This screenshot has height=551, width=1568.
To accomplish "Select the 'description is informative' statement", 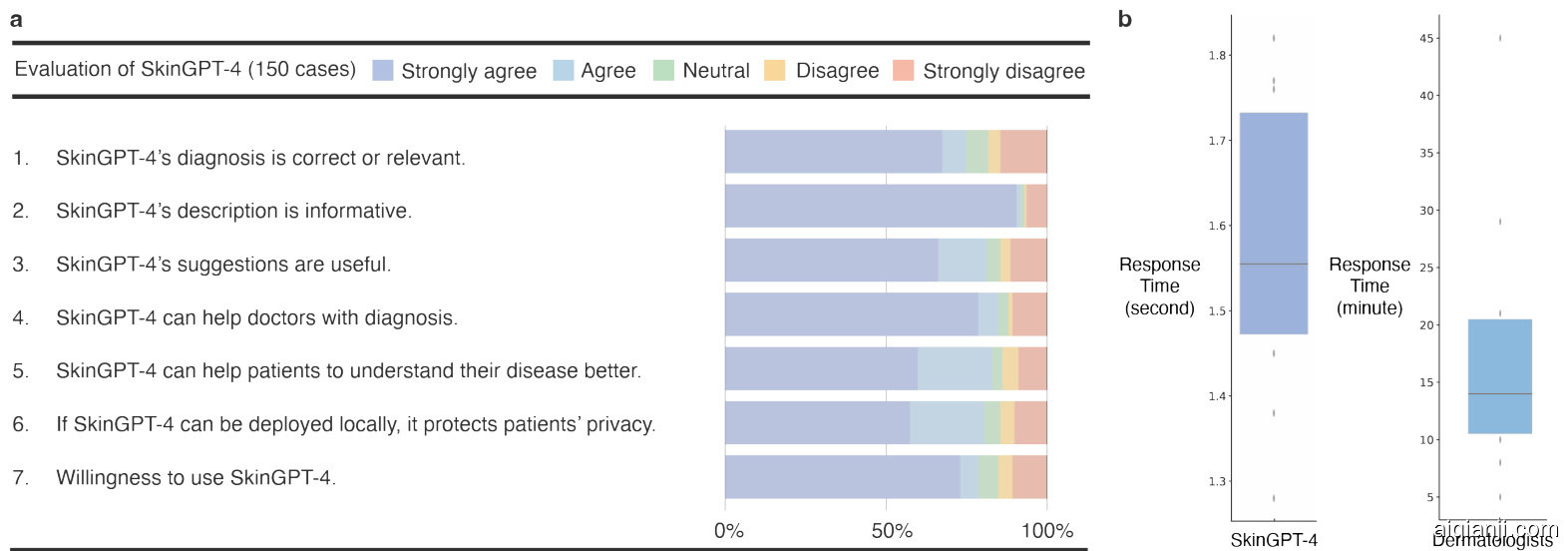I will tap(233, 211).
